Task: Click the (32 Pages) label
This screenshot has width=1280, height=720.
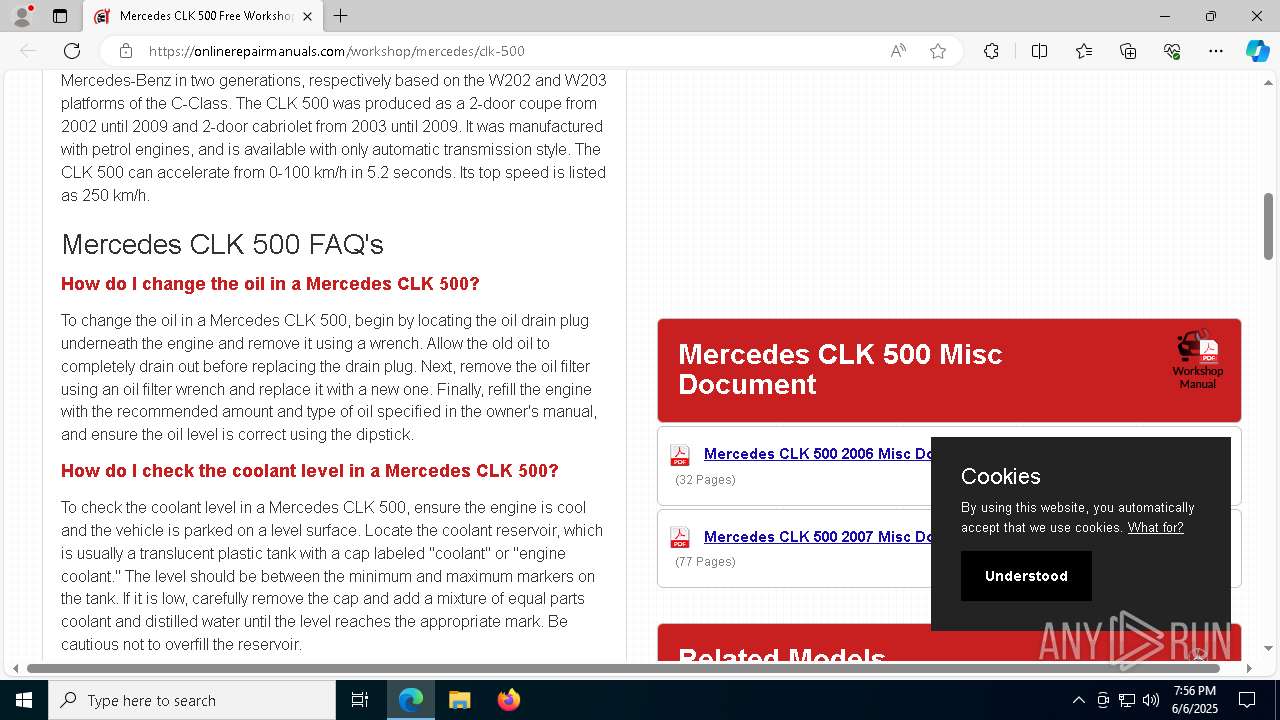Action: click(x=706, y=480)
